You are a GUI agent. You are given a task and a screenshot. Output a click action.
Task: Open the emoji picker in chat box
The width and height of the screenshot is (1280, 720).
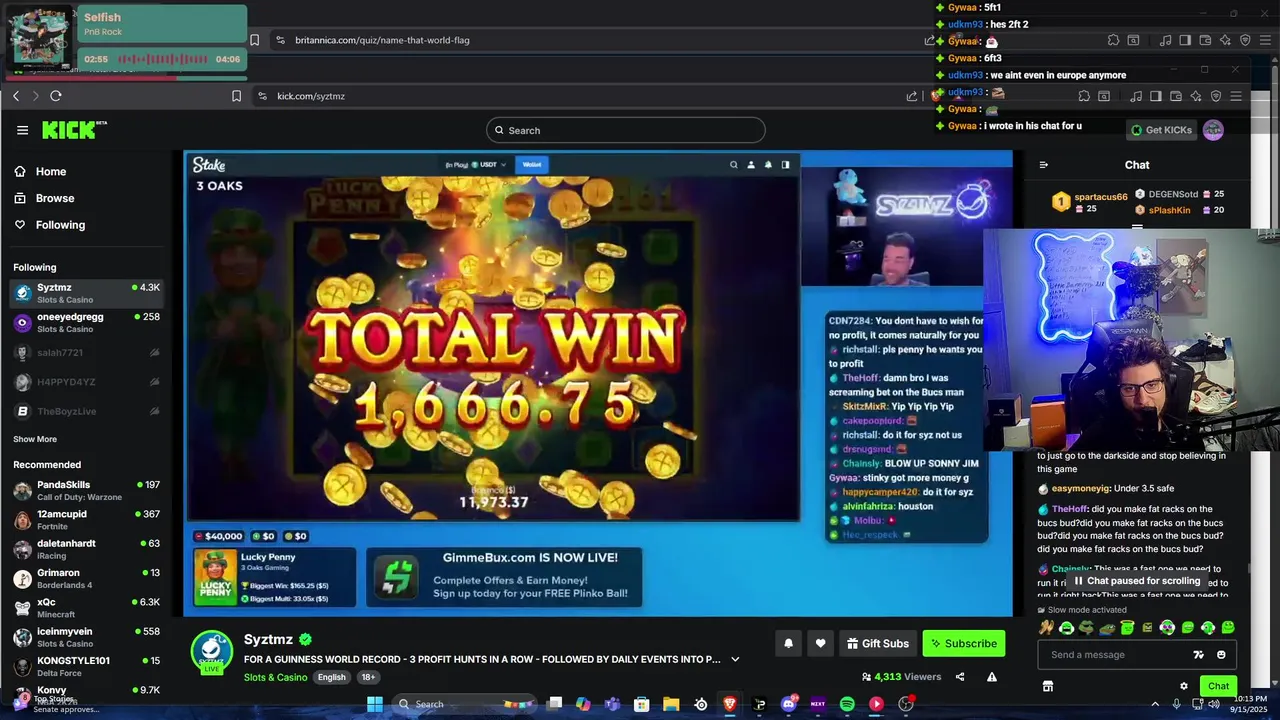(x=1221, y=655)
